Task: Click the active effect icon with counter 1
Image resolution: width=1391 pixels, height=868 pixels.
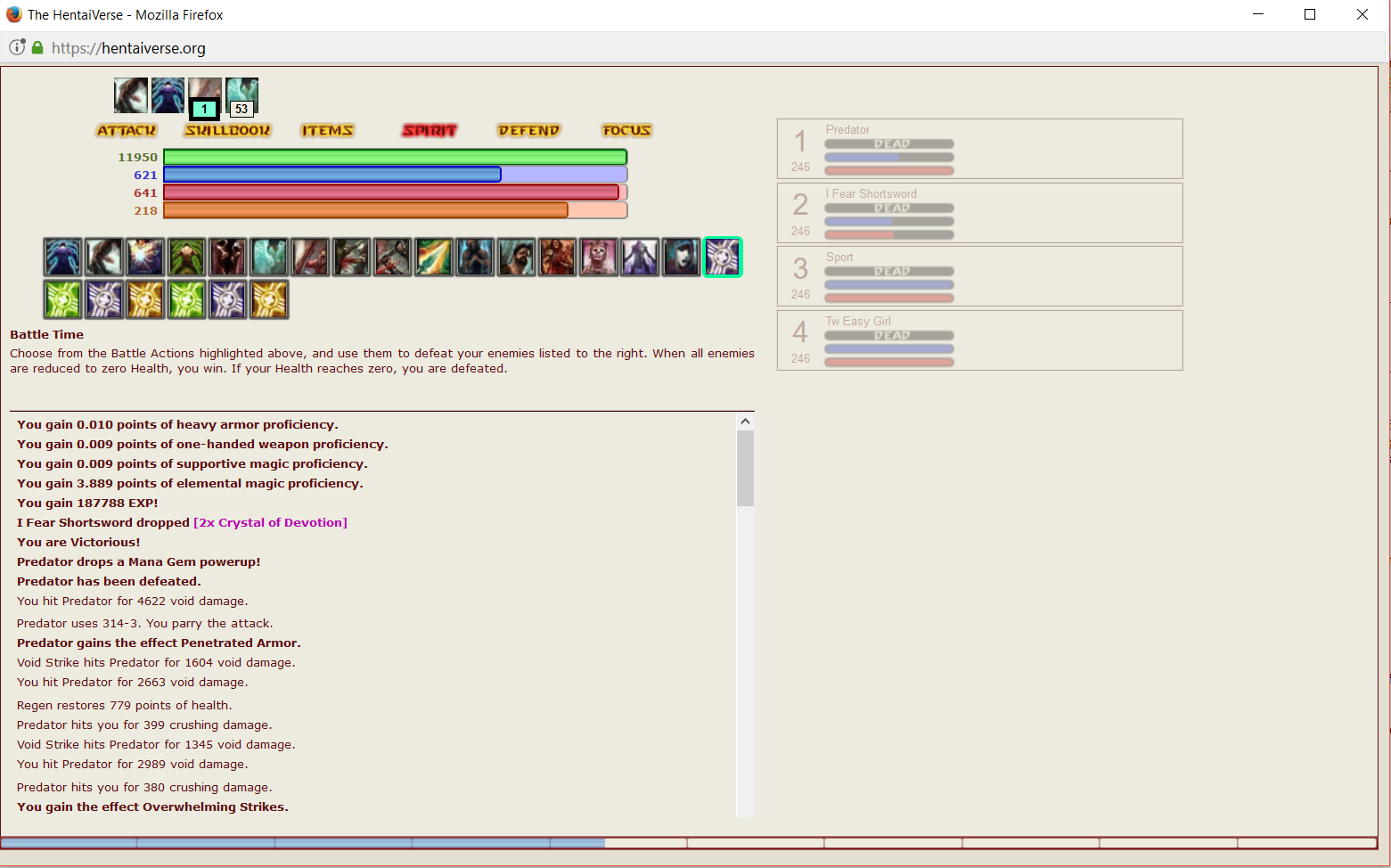Action: (x=205, y=97)
